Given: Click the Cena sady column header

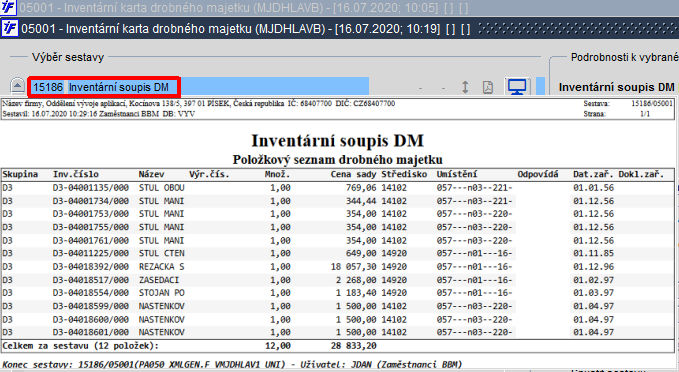Looking at the screenshot, I should click(x=353, y=175).
